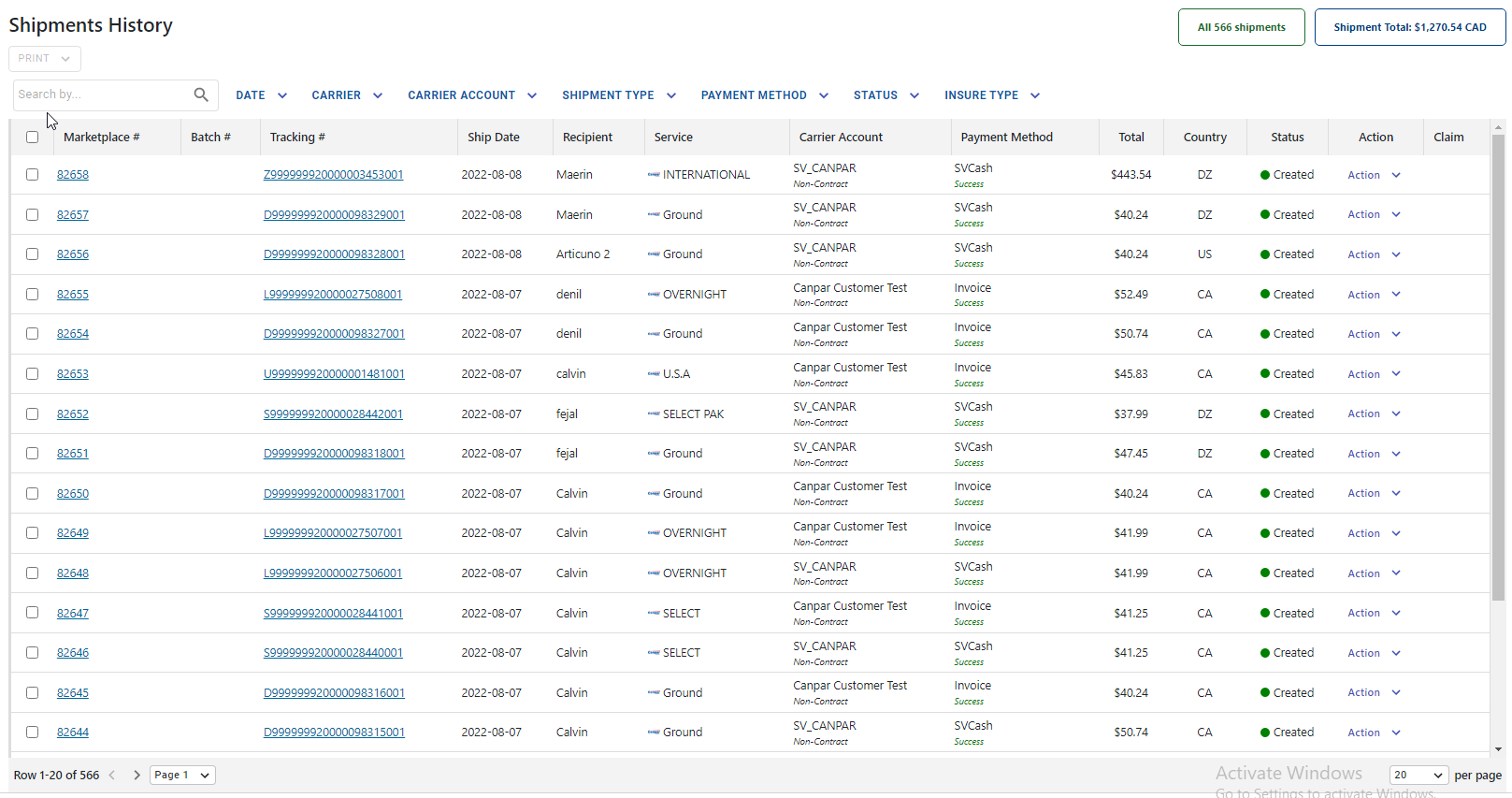Open tracking number Z999999920000003453001
The image size is (1512, 798).
pos(333,175)
